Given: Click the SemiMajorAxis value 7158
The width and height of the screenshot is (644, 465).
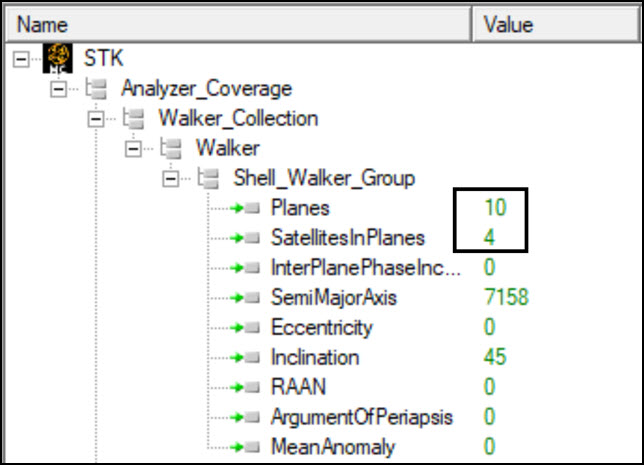Looking at the screenshot, I should click(505, 298).
